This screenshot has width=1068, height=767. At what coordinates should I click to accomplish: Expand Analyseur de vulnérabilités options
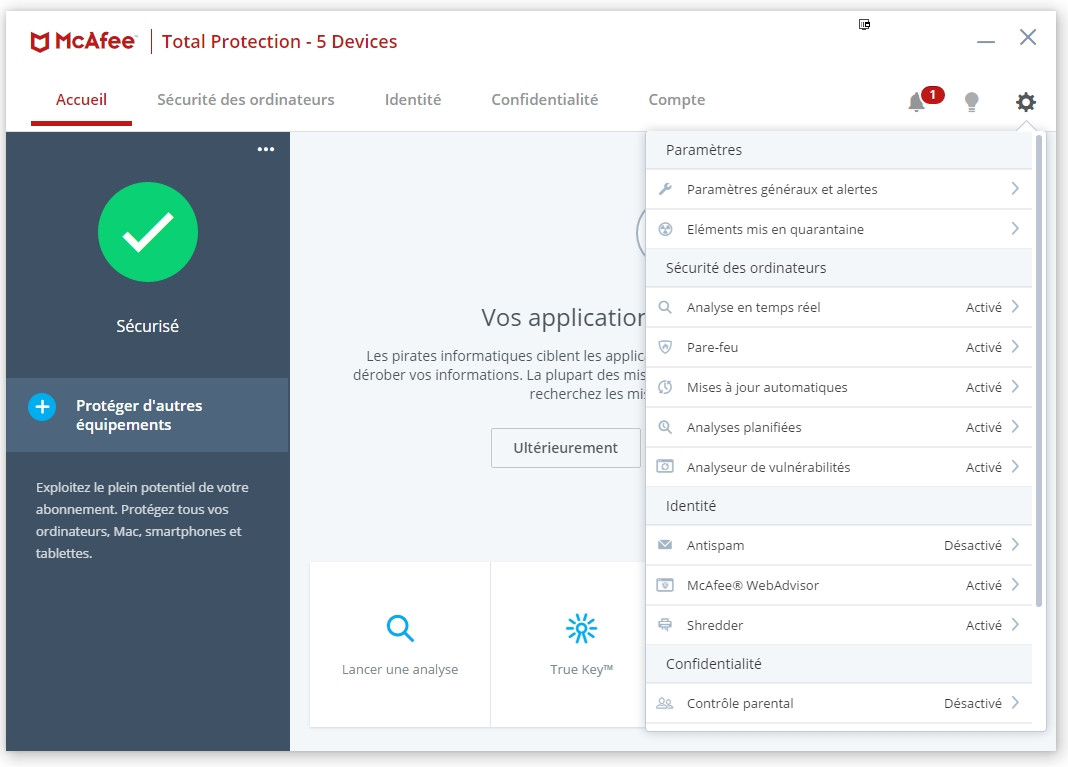[x=1017, y=467]
